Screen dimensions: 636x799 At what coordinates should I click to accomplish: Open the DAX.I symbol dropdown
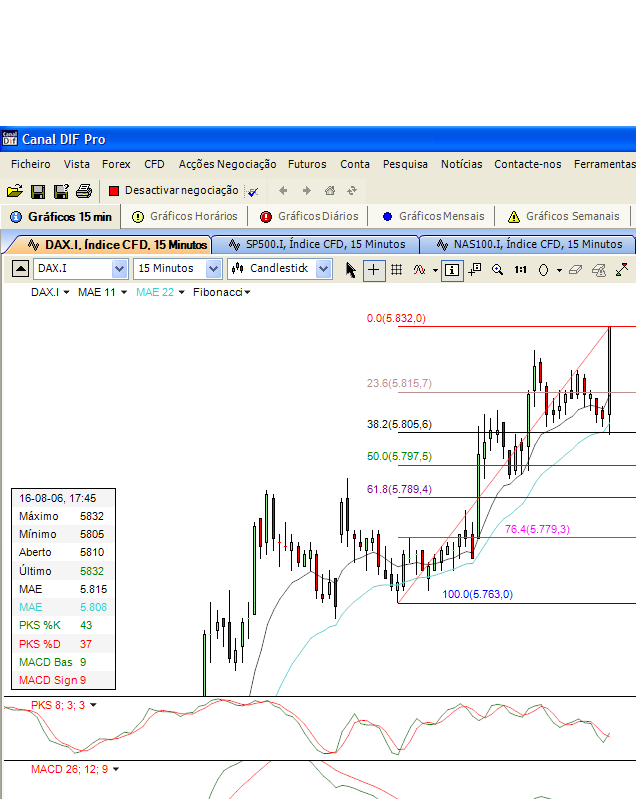point(119,269)
